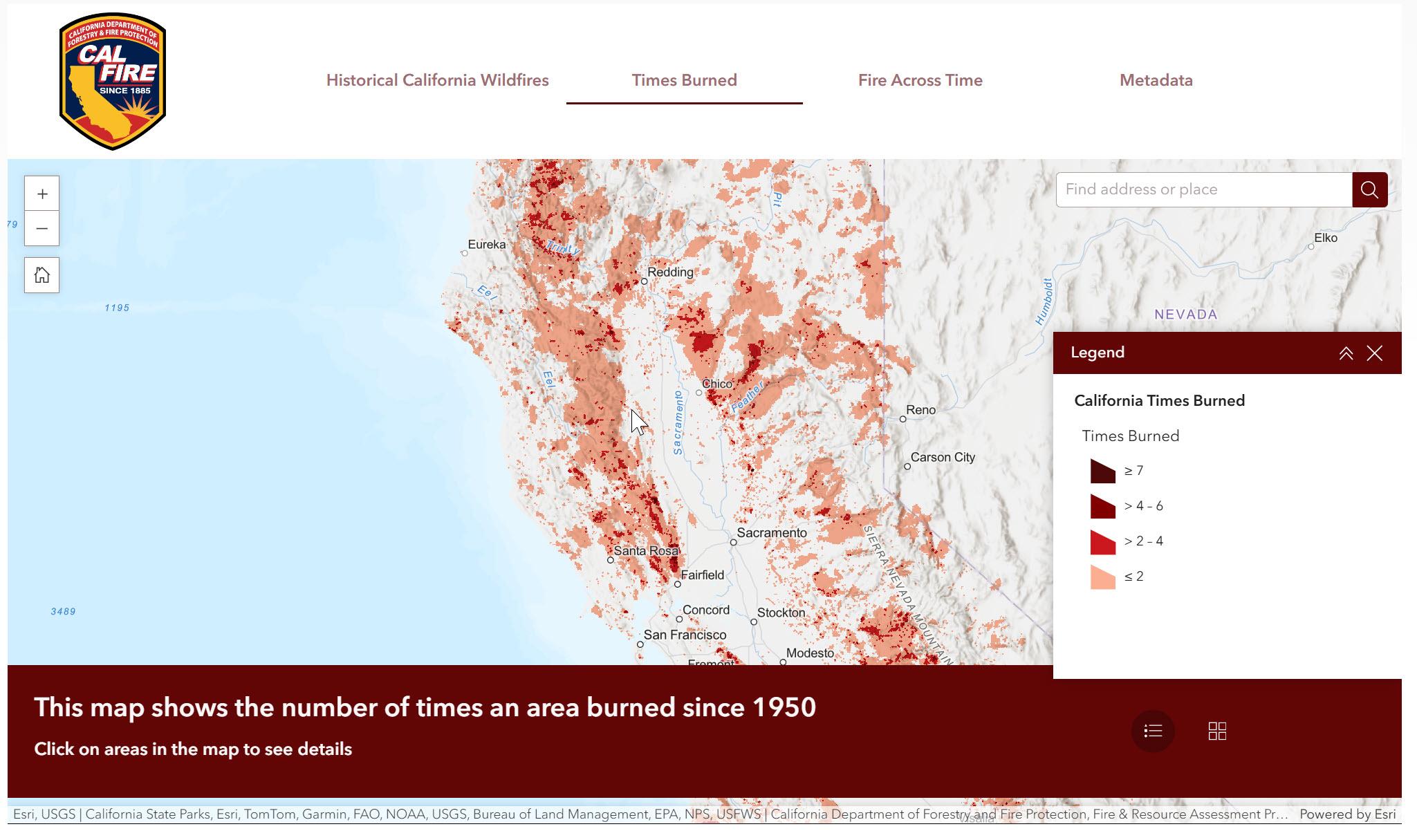Open the basemap grid gallery button

click(1217, 731)
